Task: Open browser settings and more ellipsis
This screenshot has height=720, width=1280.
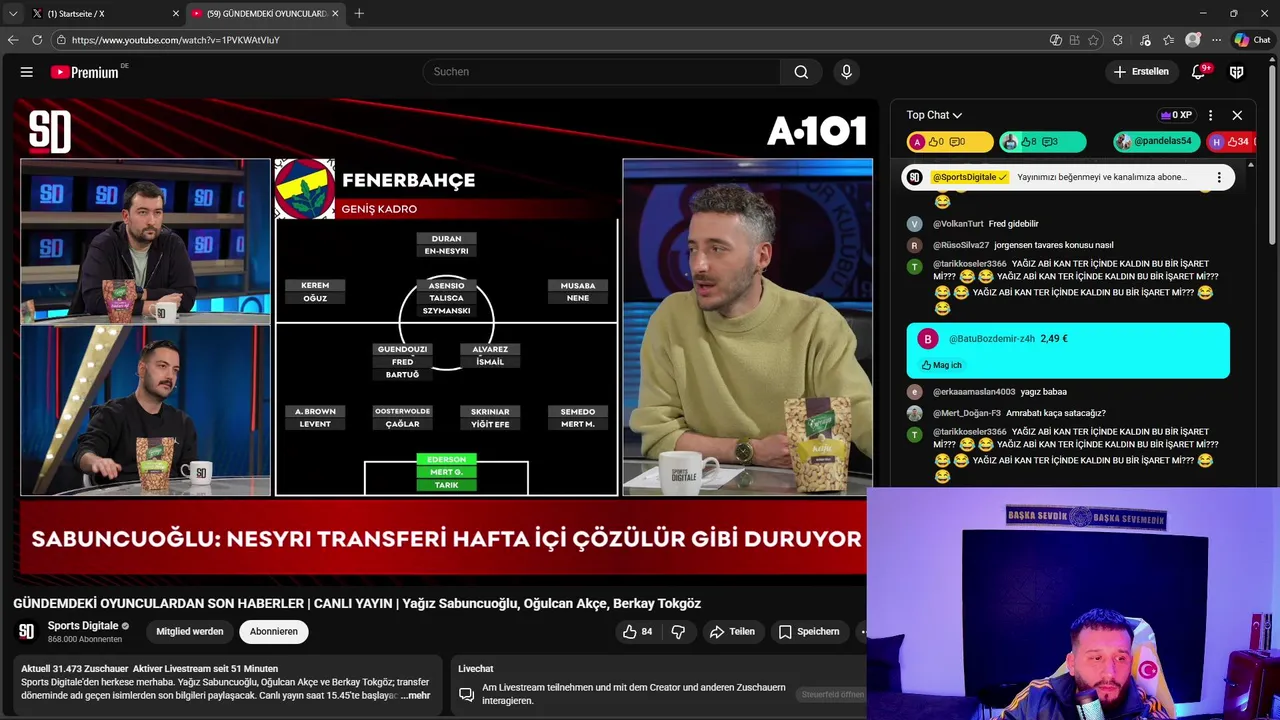Action: (1216, 40)
